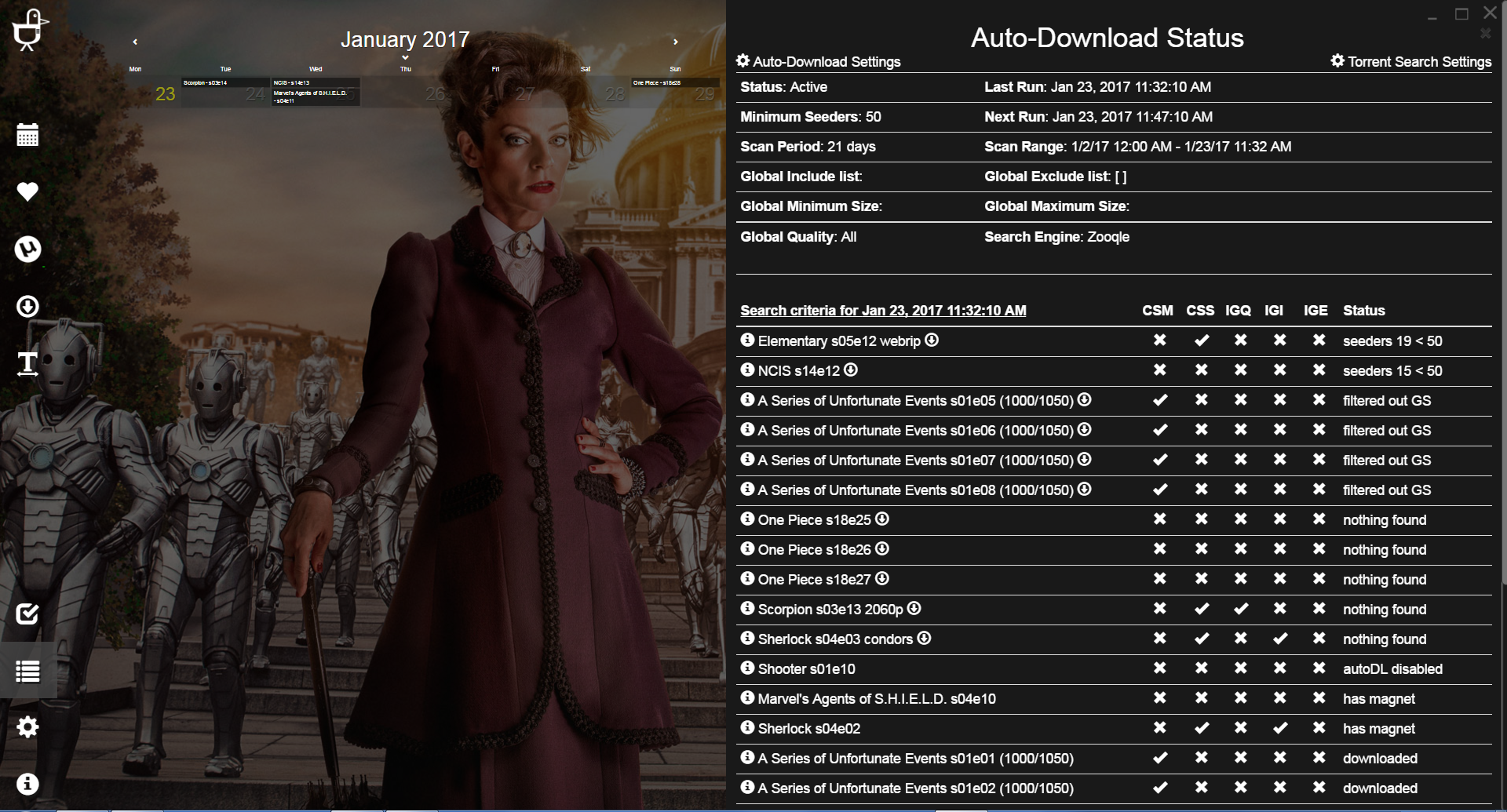
Task: Open the calendar view from sidebar
Action: 27,135
